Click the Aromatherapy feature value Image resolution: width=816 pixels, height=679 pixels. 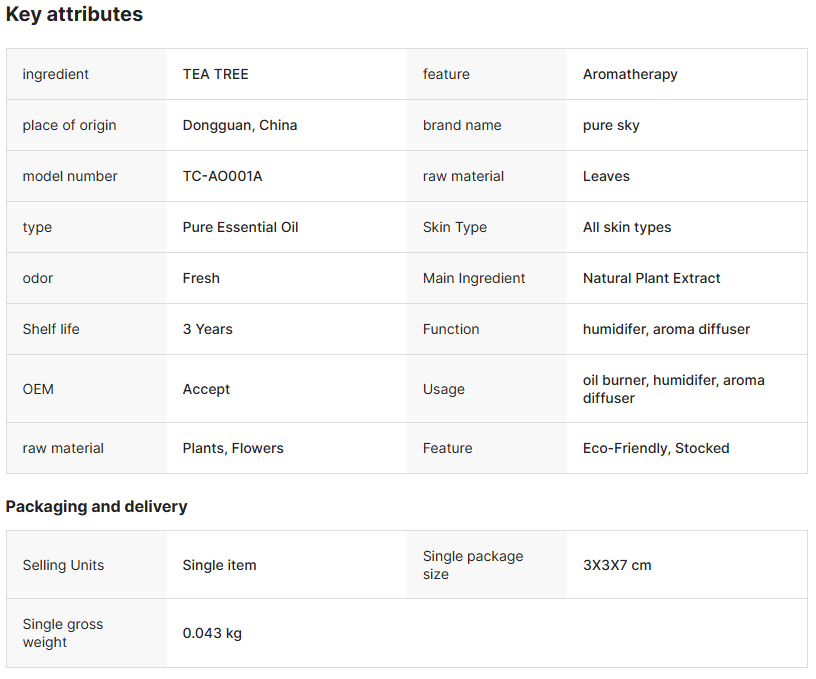click(630, 74)
